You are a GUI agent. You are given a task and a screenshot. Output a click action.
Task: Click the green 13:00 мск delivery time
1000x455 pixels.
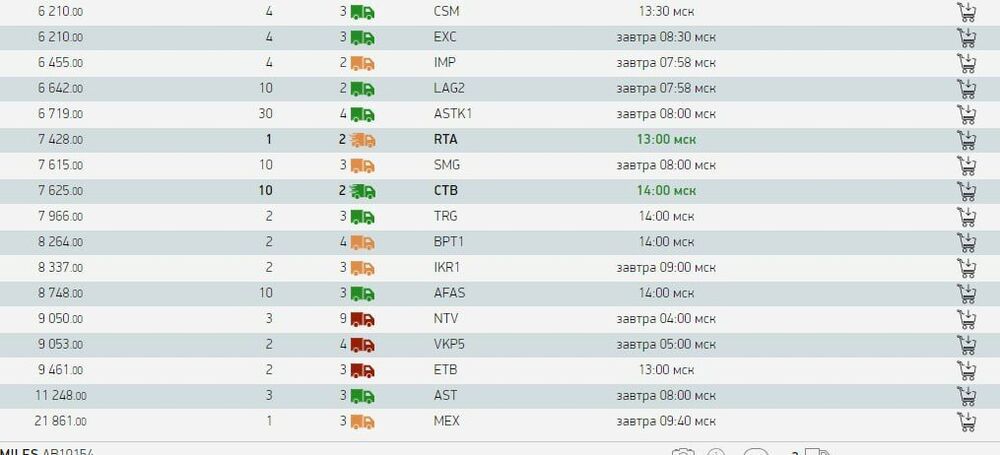pos(666,140)
